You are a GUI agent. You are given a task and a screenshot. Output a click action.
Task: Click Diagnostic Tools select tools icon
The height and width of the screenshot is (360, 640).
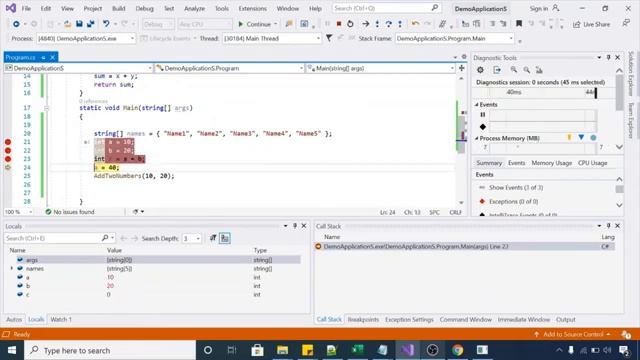[x=497, y=70]
